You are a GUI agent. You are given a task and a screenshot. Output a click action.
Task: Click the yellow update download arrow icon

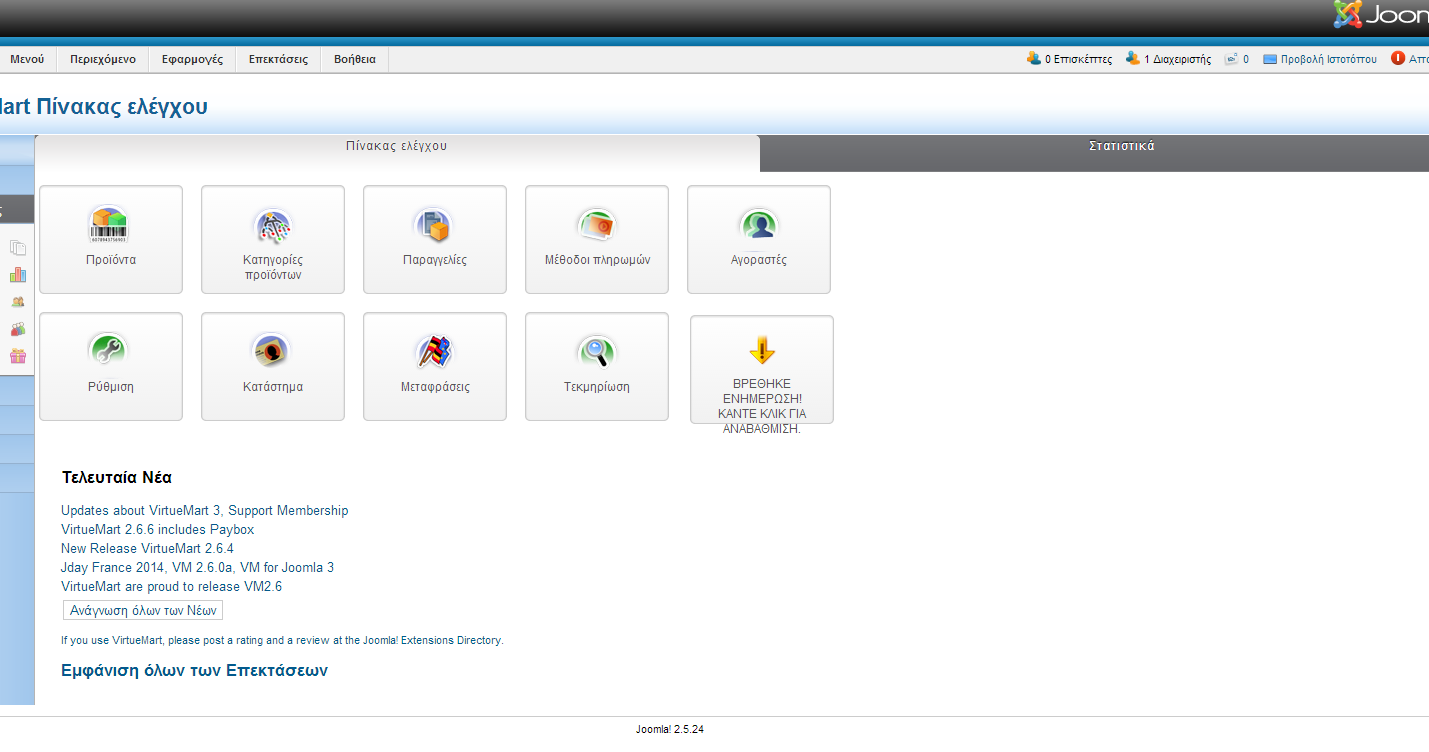click(x=762, y=350)
